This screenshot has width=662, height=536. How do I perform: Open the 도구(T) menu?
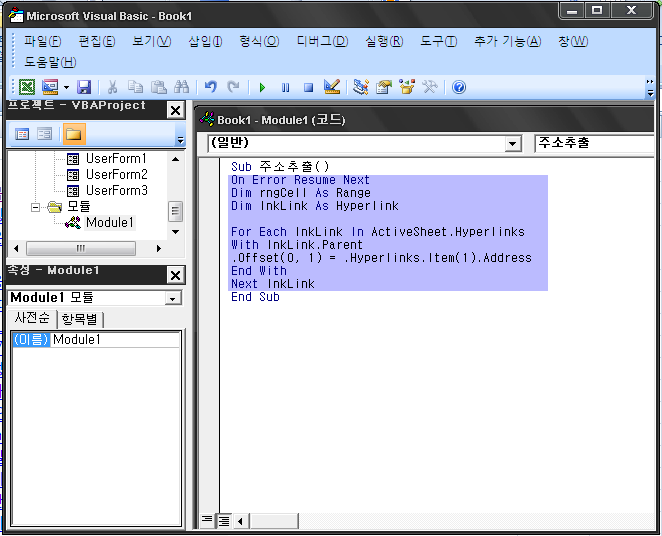click(x=438, y=41)
